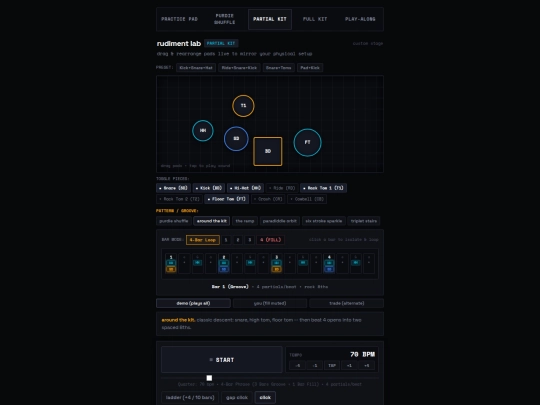540x405 pixels.
Task: Click the PARTIAL KIT badge next to rudiment lab
Action: [x=221, y=43]
